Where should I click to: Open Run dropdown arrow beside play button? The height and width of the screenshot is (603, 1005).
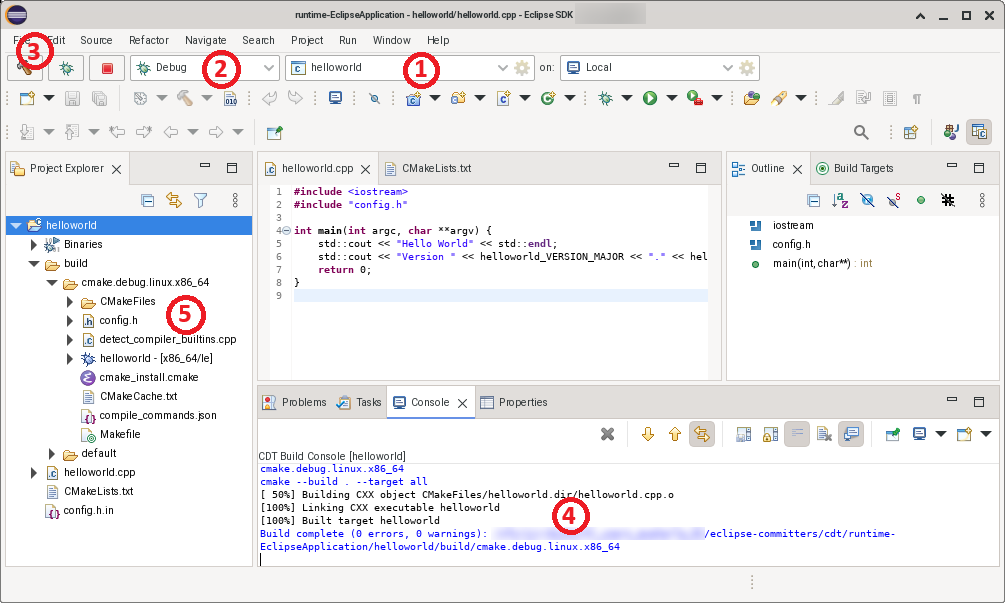[672, 98]
